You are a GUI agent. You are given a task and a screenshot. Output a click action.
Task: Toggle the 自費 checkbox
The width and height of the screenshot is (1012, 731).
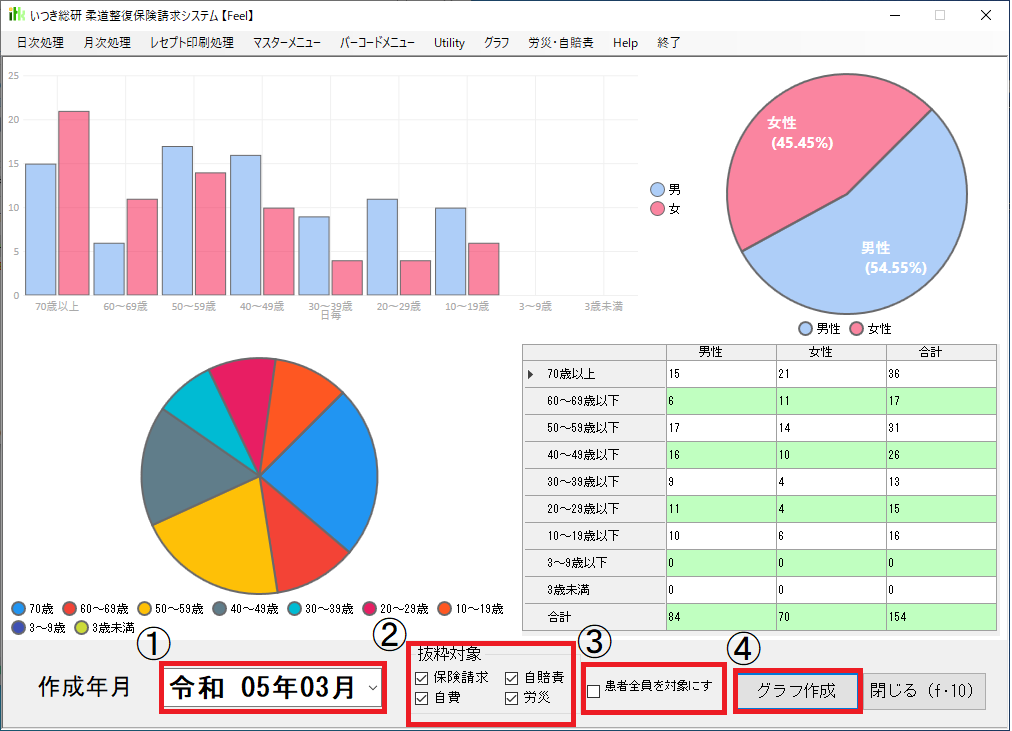[421, 698]
